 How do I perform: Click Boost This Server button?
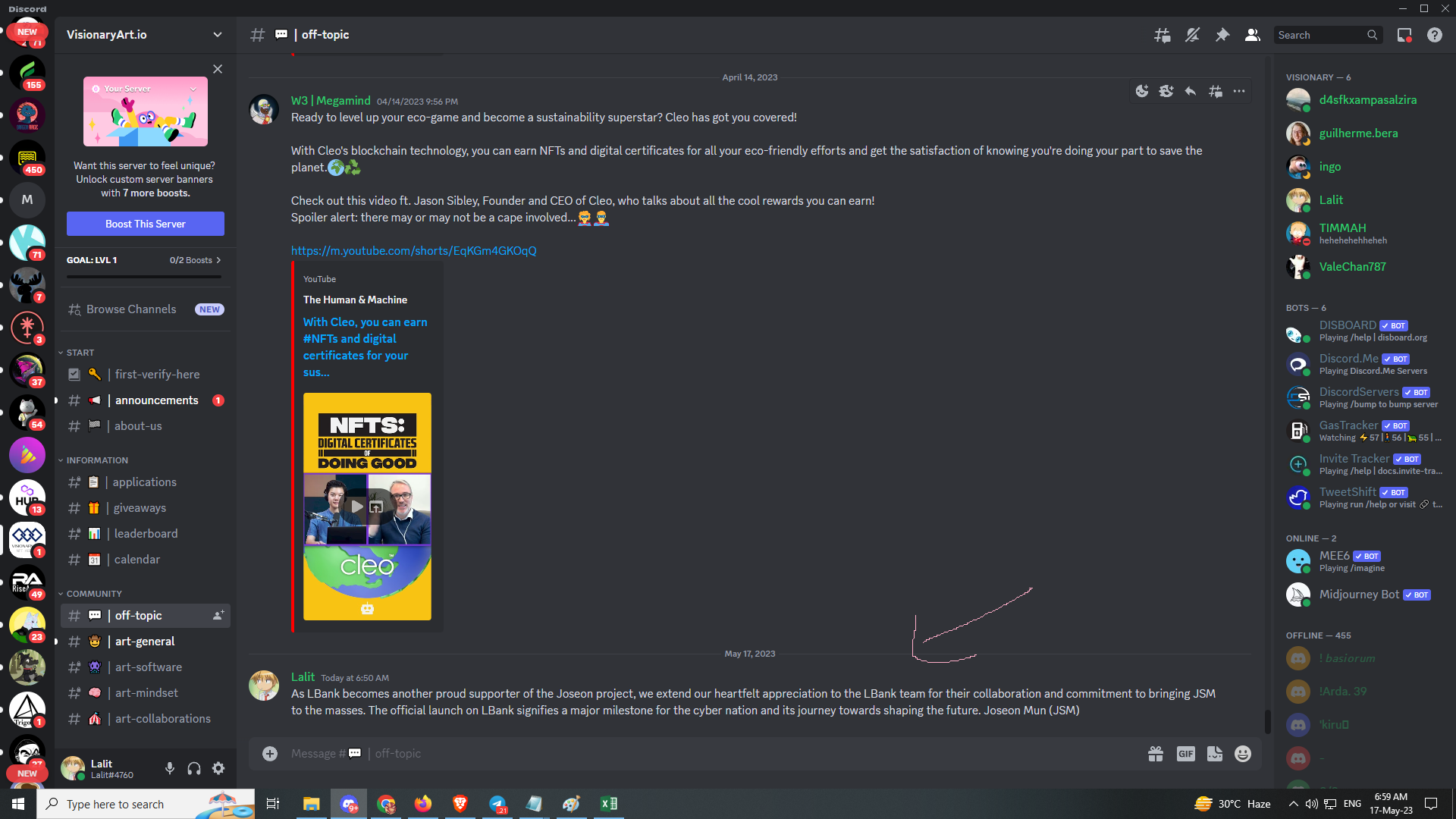tap(146, 224)
